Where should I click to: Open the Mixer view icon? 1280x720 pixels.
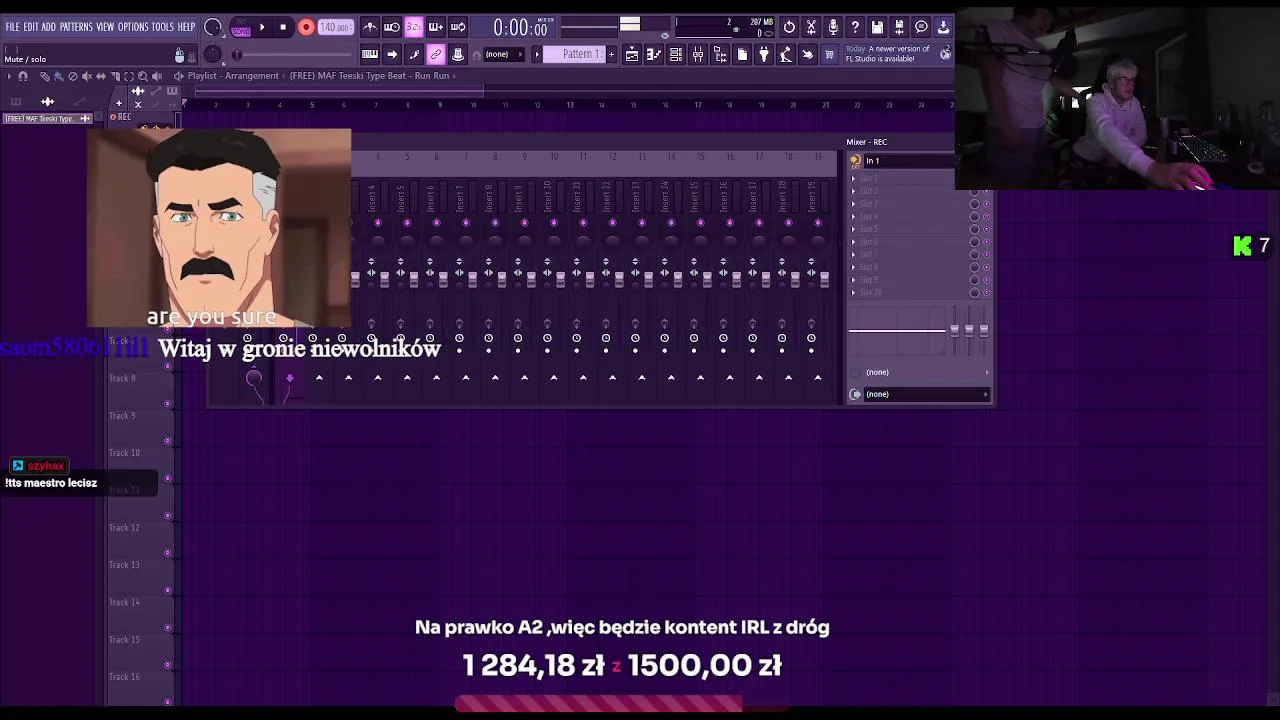tap(698, 54)
